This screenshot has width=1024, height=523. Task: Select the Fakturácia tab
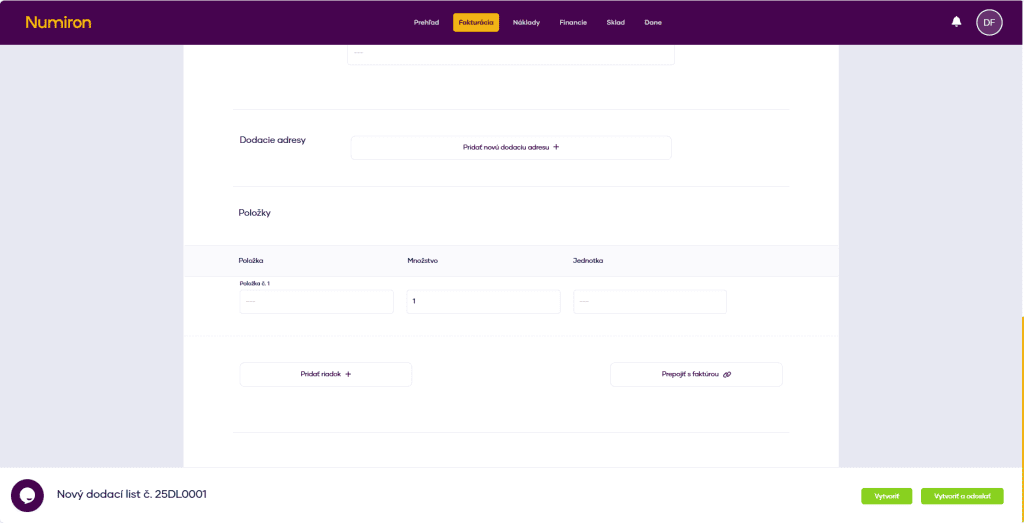coord(475,22)
